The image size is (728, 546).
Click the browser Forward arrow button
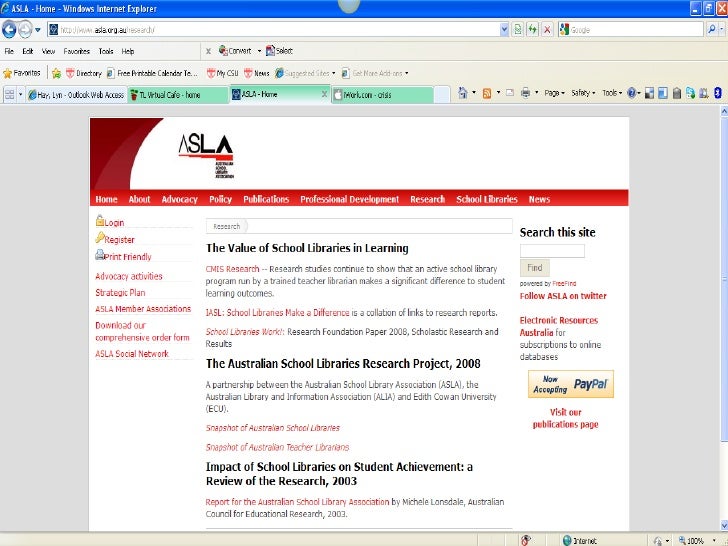[x=25, y=30]
